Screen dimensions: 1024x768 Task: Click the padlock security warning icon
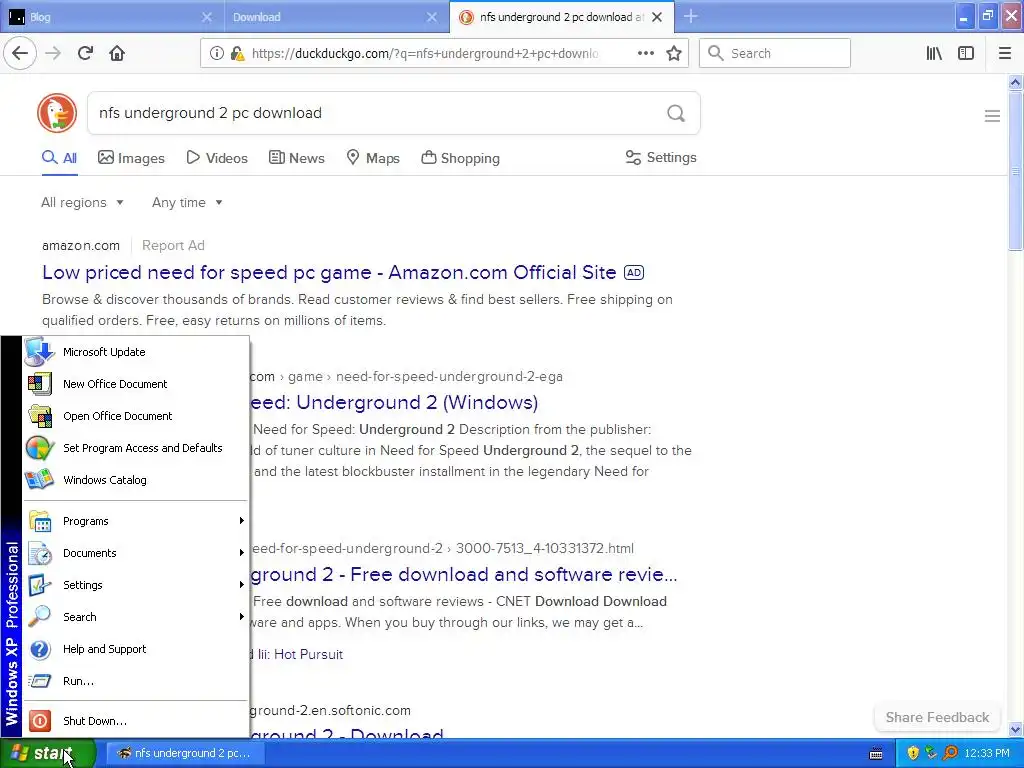click(237, 53)
